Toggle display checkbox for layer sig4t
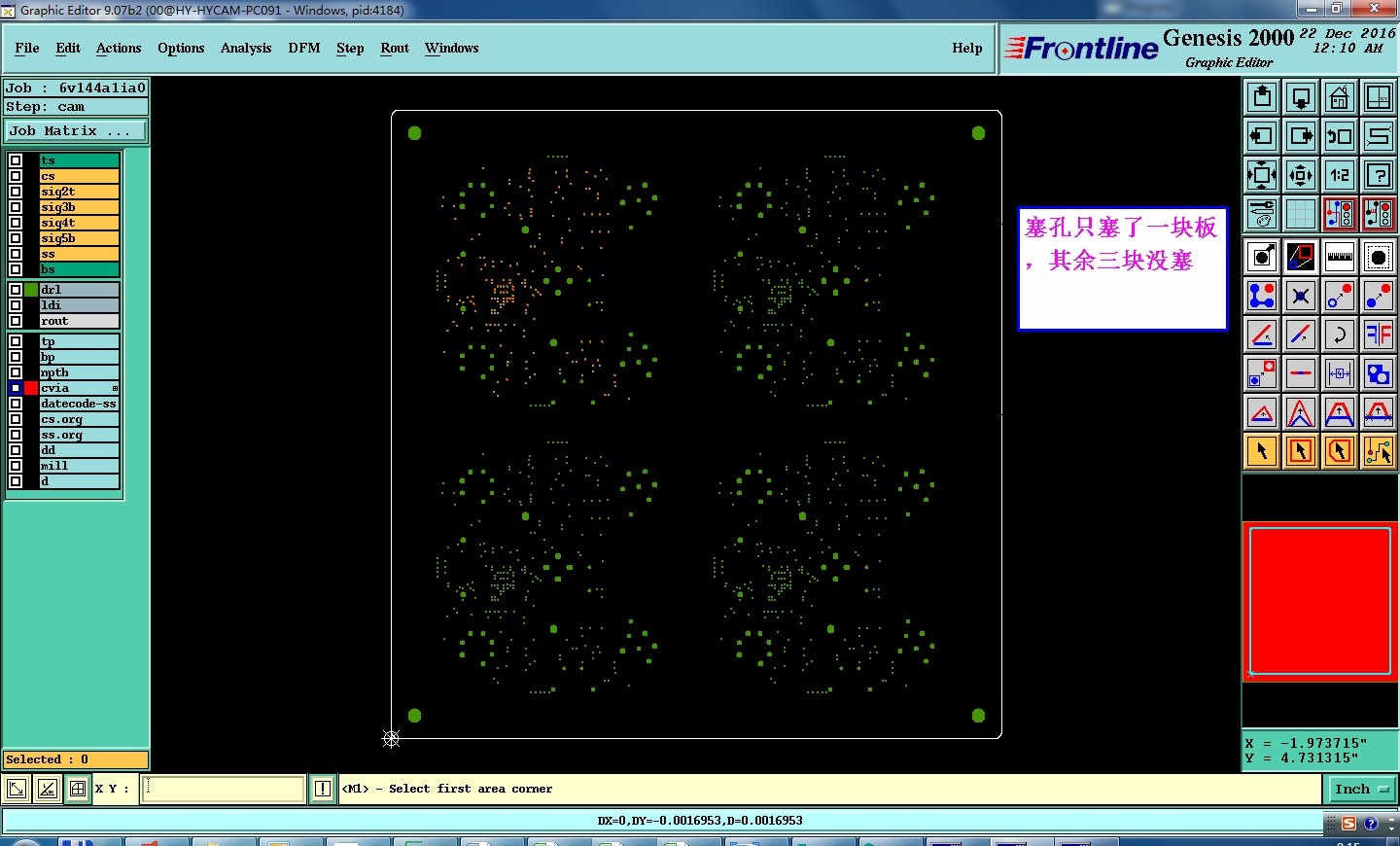 point(16,223)
